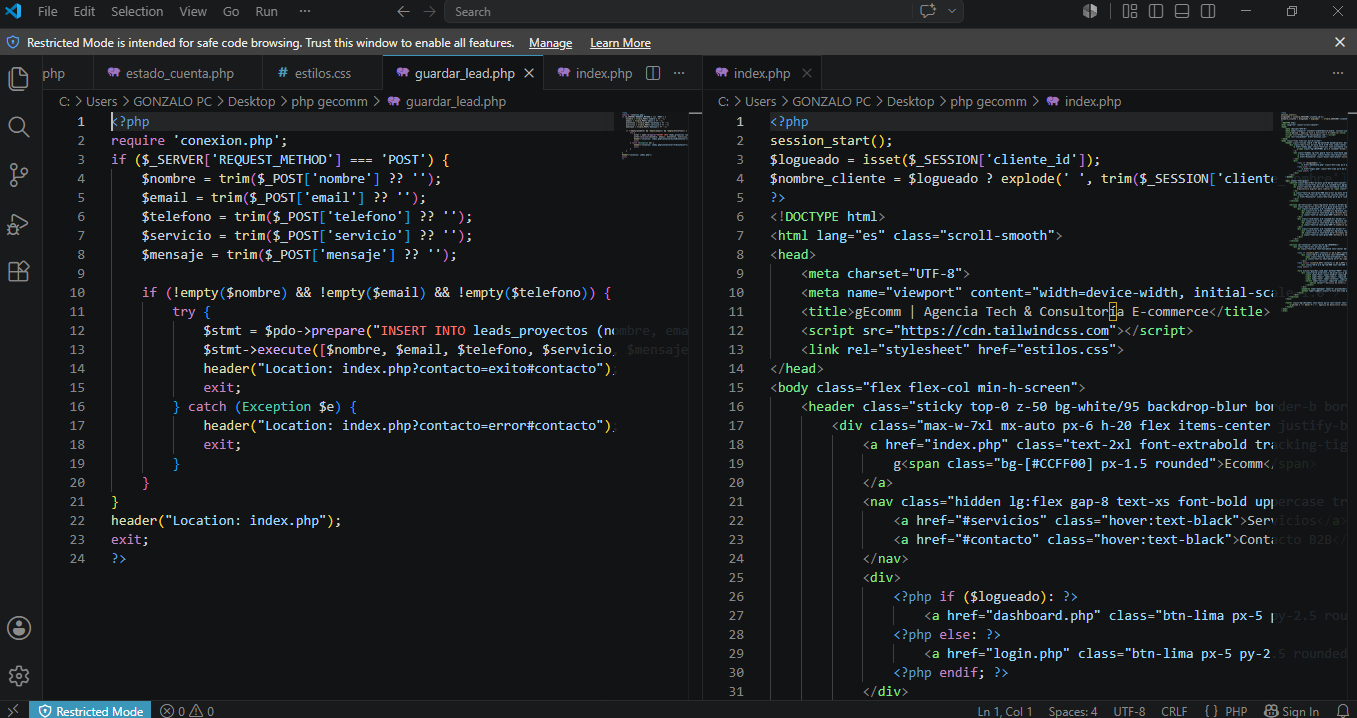
Task: Click the Ln 1, Col 1 cursor position
Action: [1005, 711]
